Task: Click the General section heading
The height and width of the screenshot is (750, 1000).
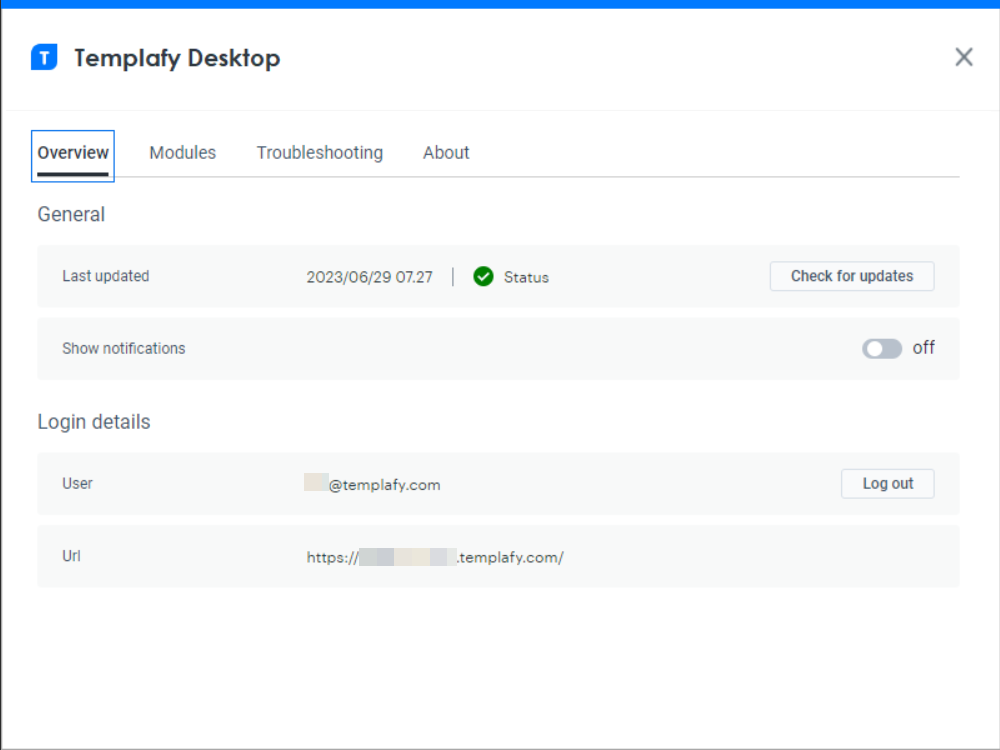Action: tap(70, 214)
